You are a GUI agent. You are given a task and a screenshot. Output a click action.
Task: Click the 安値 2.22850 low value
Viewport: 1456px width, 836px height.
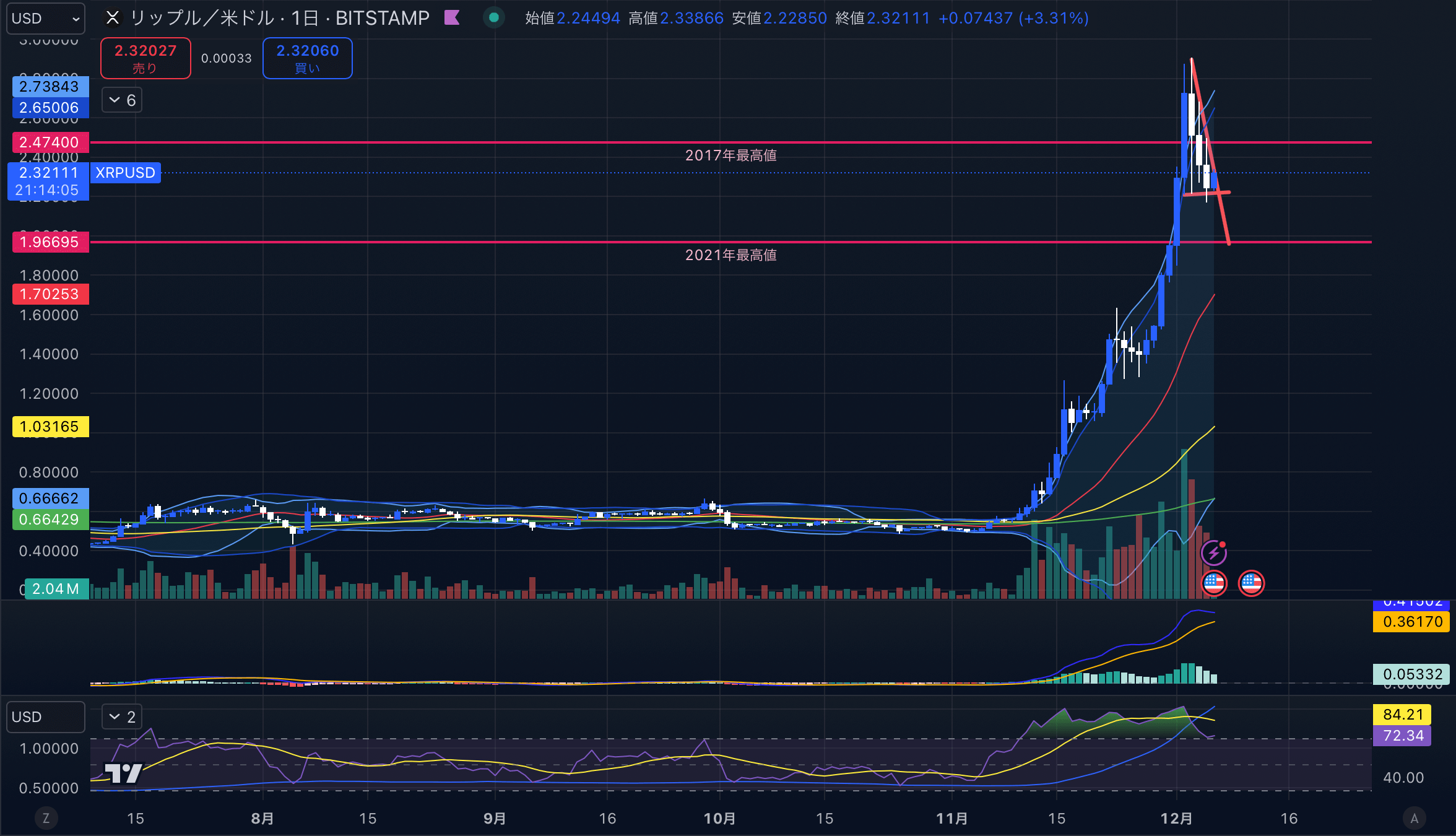click(779, 19)
